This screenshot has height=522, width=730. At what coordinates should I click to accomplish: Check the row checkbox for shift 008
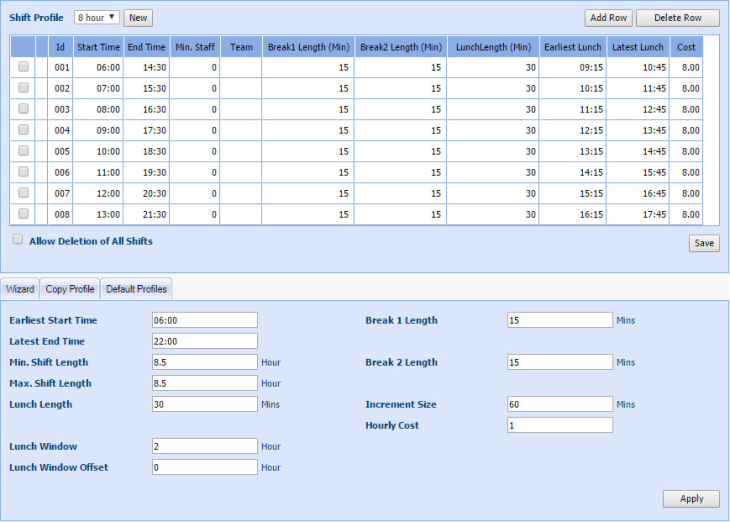pos(23,214)
